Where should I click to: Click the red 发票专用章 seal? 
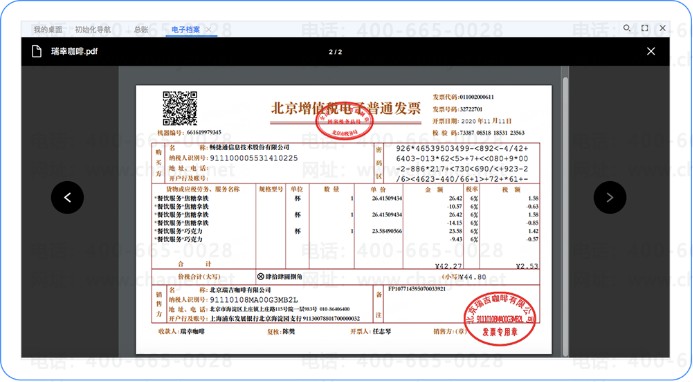(500, 319)
